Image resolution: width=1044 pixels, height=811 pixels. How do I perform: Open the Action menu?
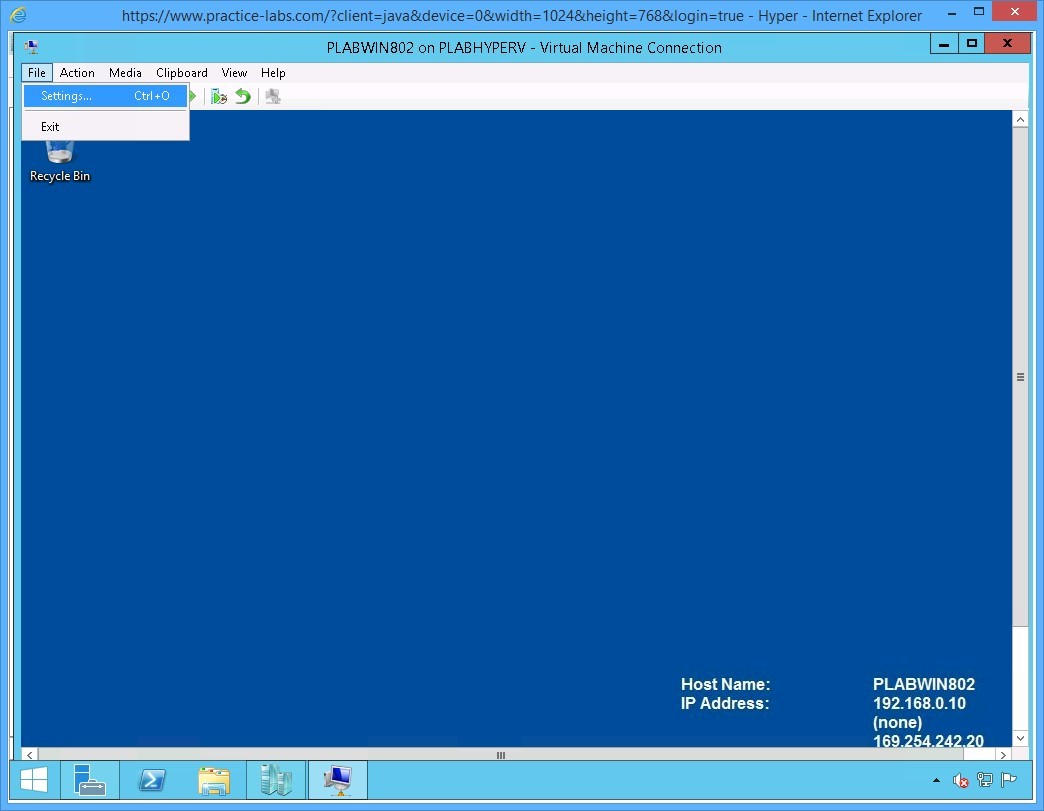pos(77,72)
